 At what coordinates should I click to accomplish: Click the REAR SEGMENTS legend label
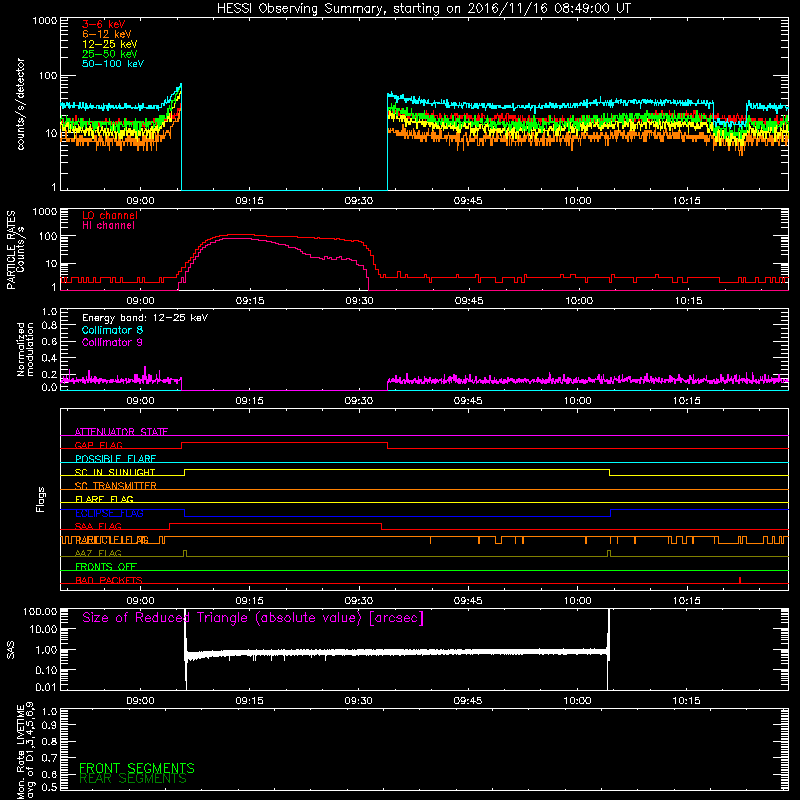point(133,779)
